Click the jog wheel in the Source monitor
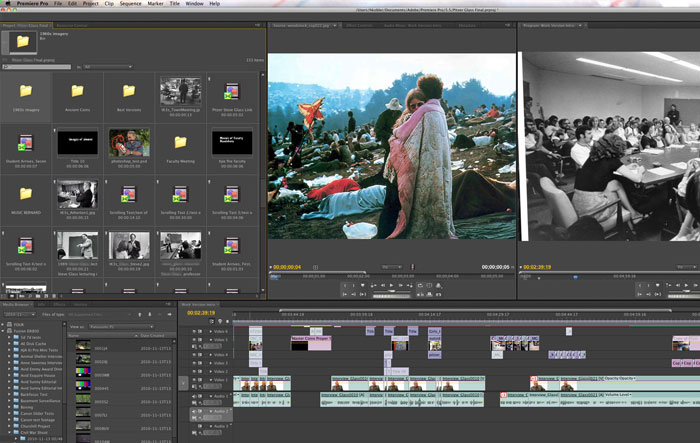 [x=392, y=296]
